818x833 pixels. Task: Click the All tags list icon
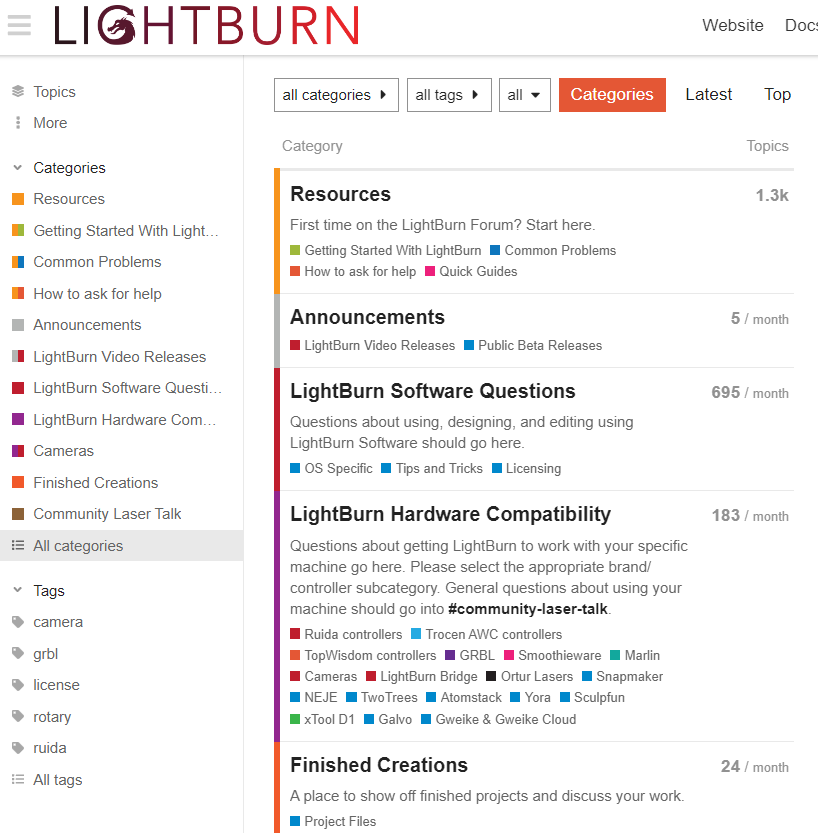(x=18, y=780)
